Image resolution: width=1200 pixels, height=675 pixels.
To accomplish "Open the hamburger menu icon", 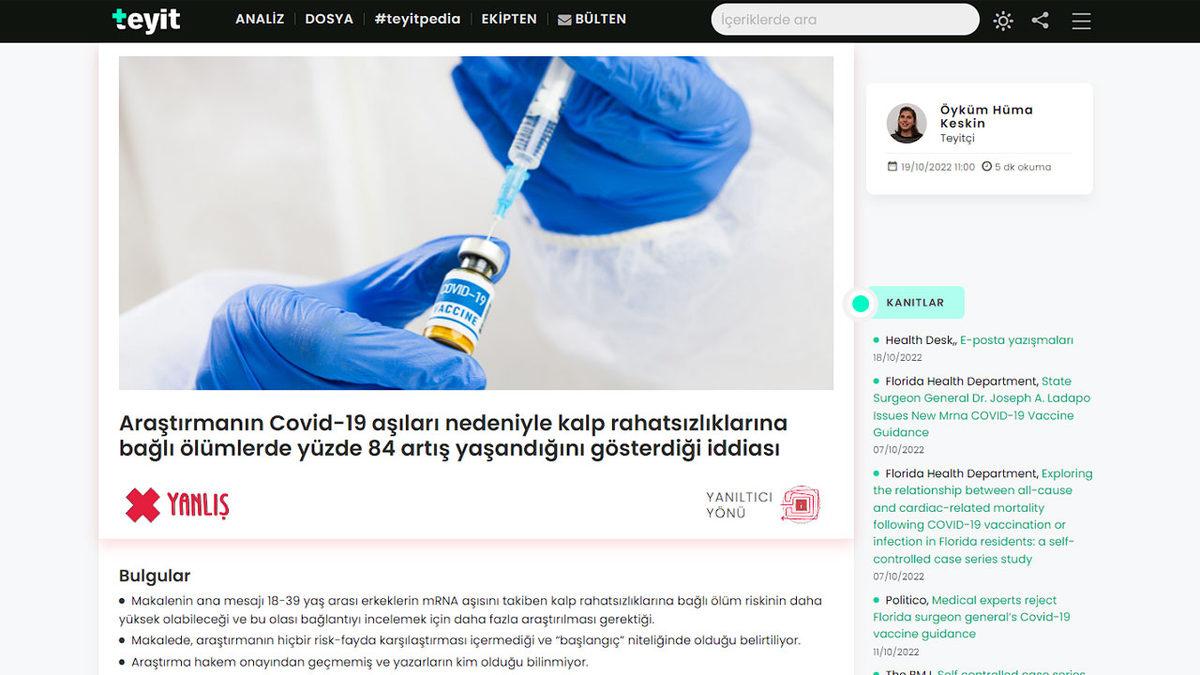I will coord(1081,20).
